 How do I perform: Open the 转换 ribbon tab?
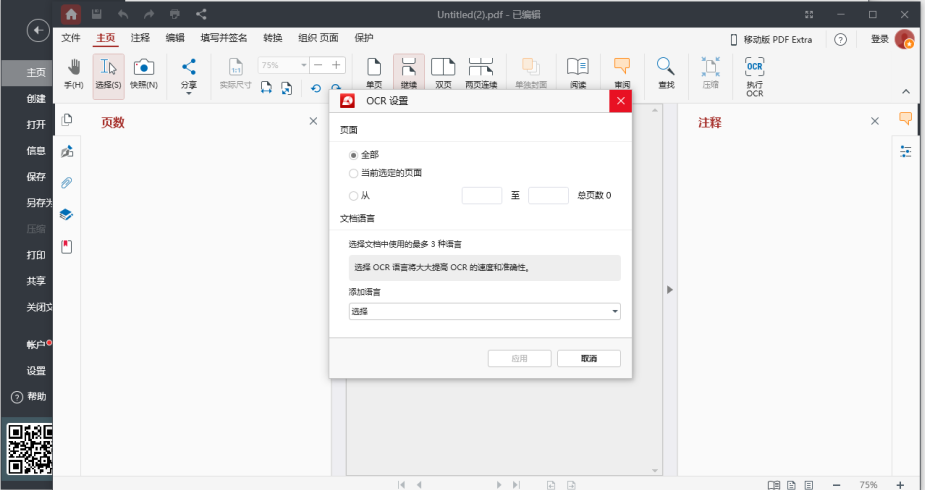(x=273, y=38)
